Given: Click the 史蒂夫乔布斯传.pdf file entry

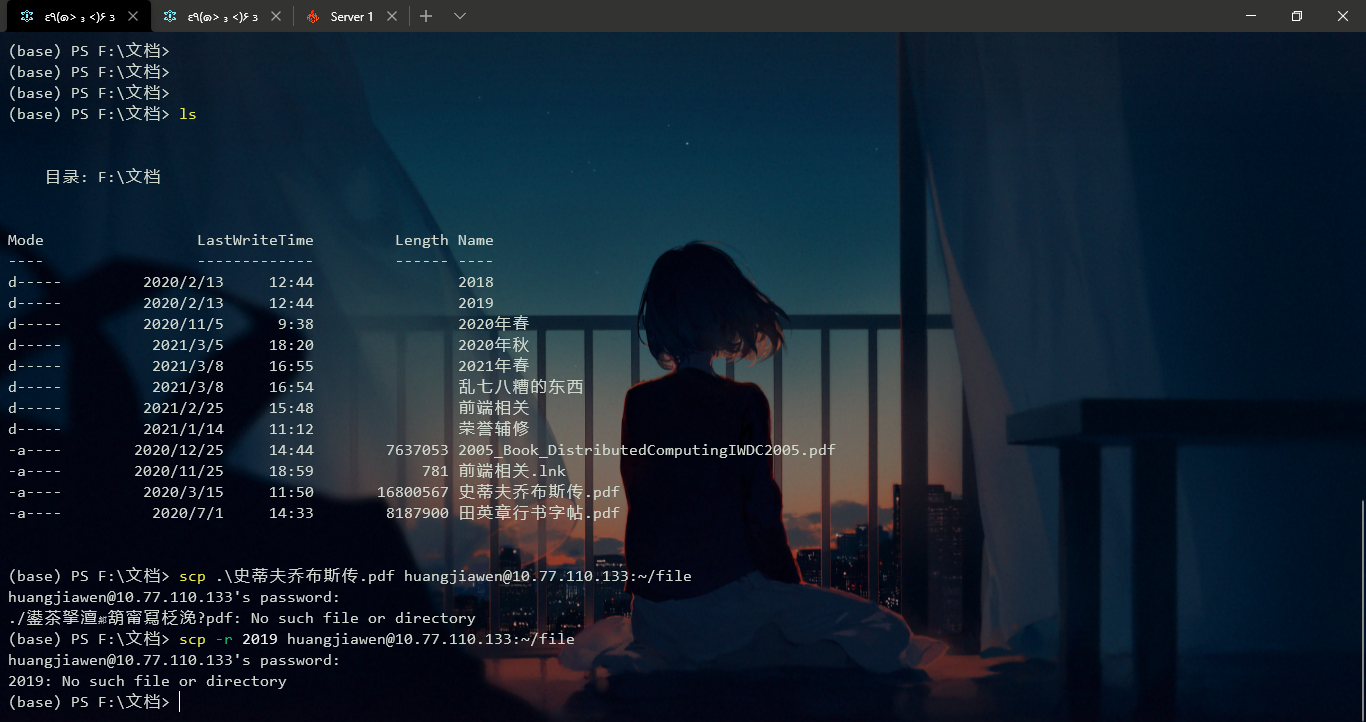Looking at the screenshot, I should click(539, 491).
